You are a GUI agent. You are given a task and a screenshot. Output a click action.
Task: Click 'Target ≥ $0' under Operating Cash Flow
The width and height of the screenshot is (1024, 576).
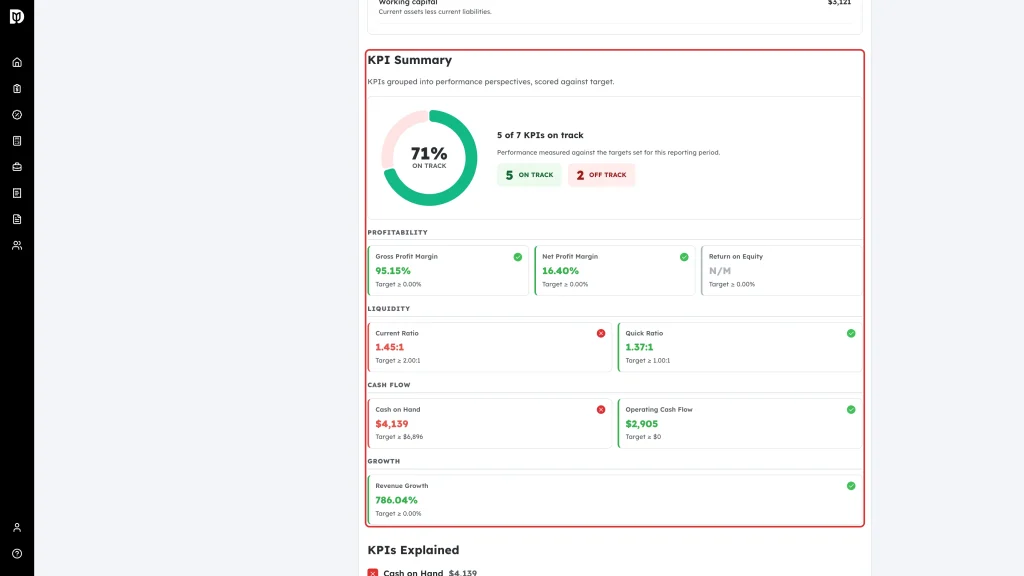tap(643, 437)
